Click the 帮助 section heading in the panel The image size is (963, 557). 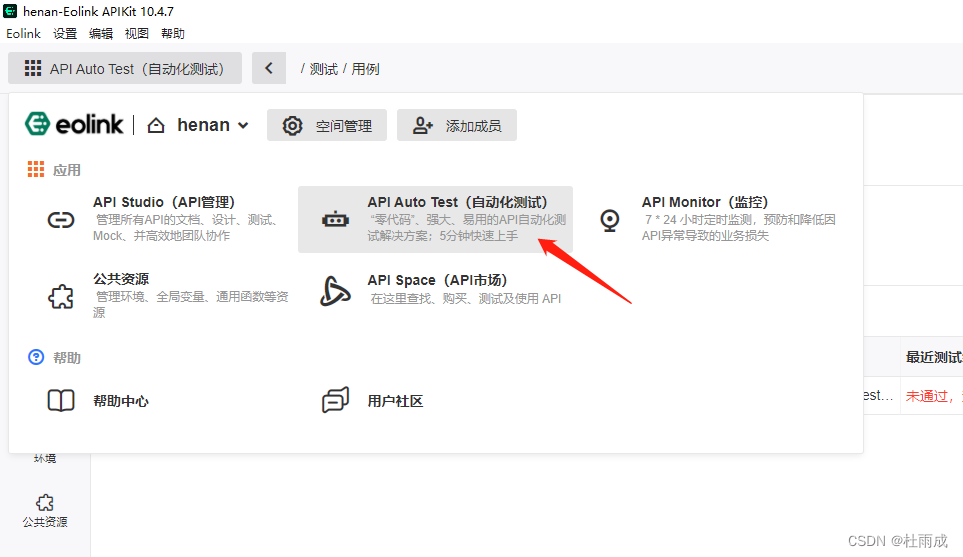pyautogui.click(x=66, y=357)
